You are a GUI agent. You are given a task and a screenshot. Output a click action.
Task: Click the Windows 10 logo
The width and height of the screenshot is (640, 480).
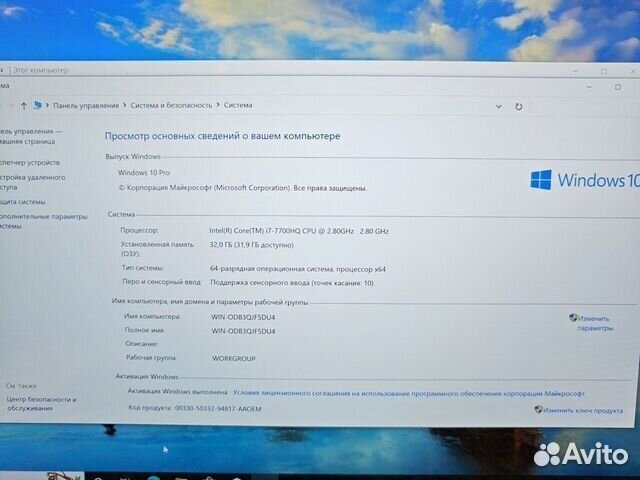click(x=584, y=180)
